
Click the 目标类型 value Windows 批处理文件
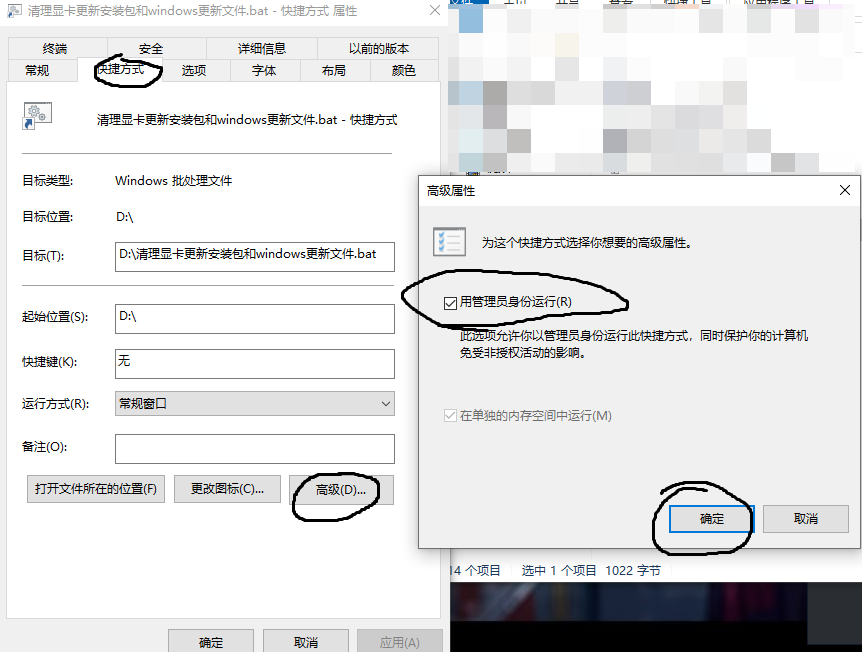[x=174, y=181]
